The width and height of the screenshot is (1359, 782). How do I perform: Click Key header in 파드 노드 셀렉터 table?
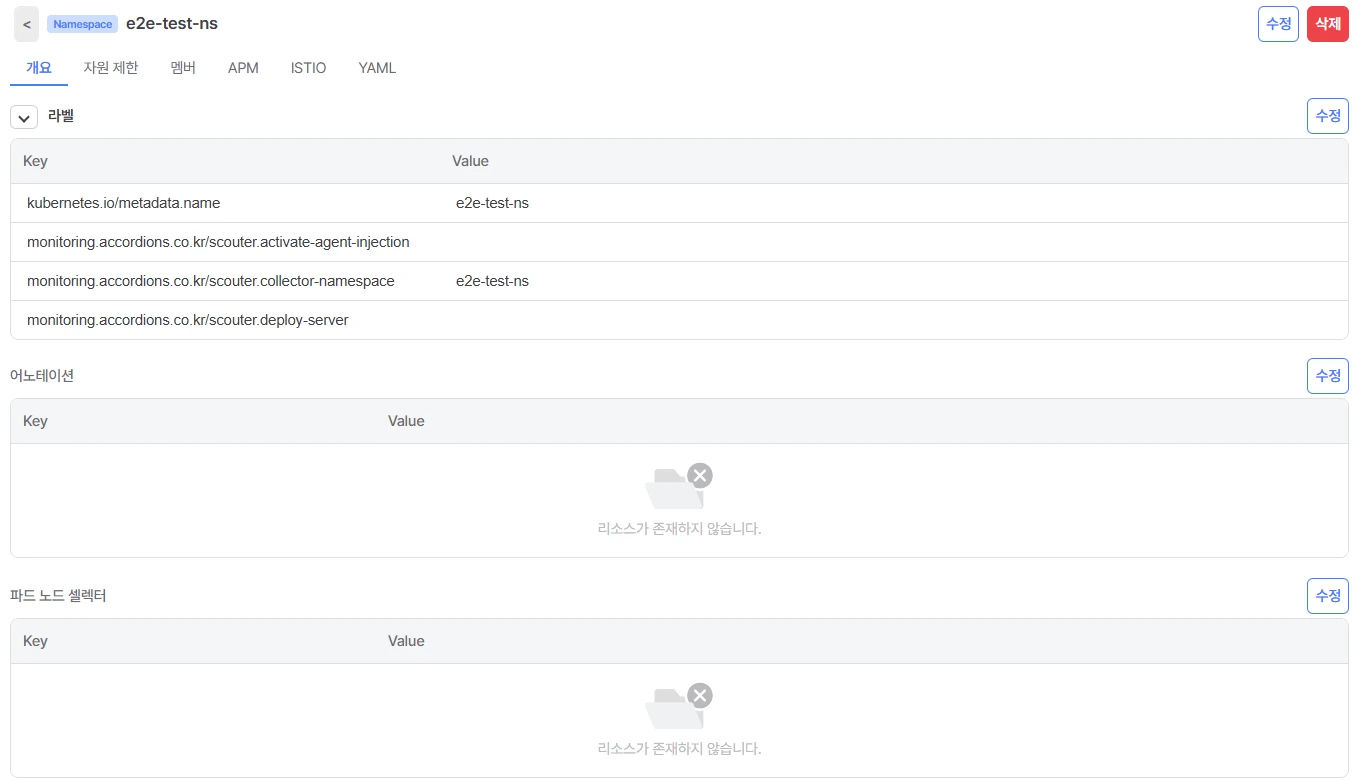coord(35,641)
